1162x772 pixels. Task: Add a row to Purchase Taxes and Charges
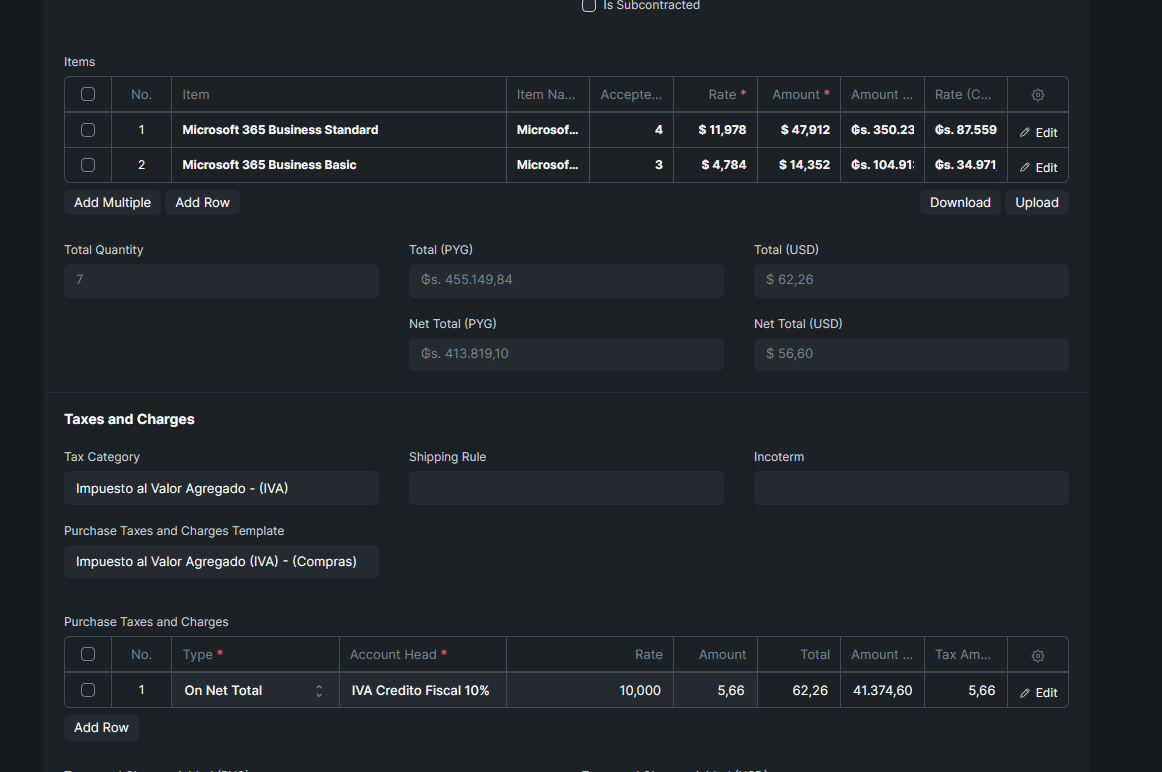[x=102, y=728]
